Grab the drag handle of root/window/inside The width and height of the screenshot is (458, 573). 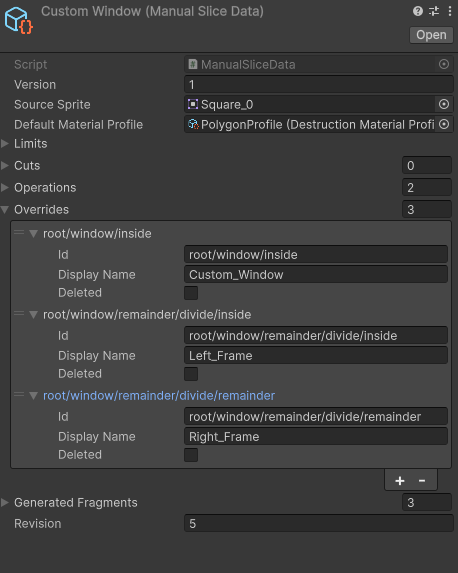(19, 232)
